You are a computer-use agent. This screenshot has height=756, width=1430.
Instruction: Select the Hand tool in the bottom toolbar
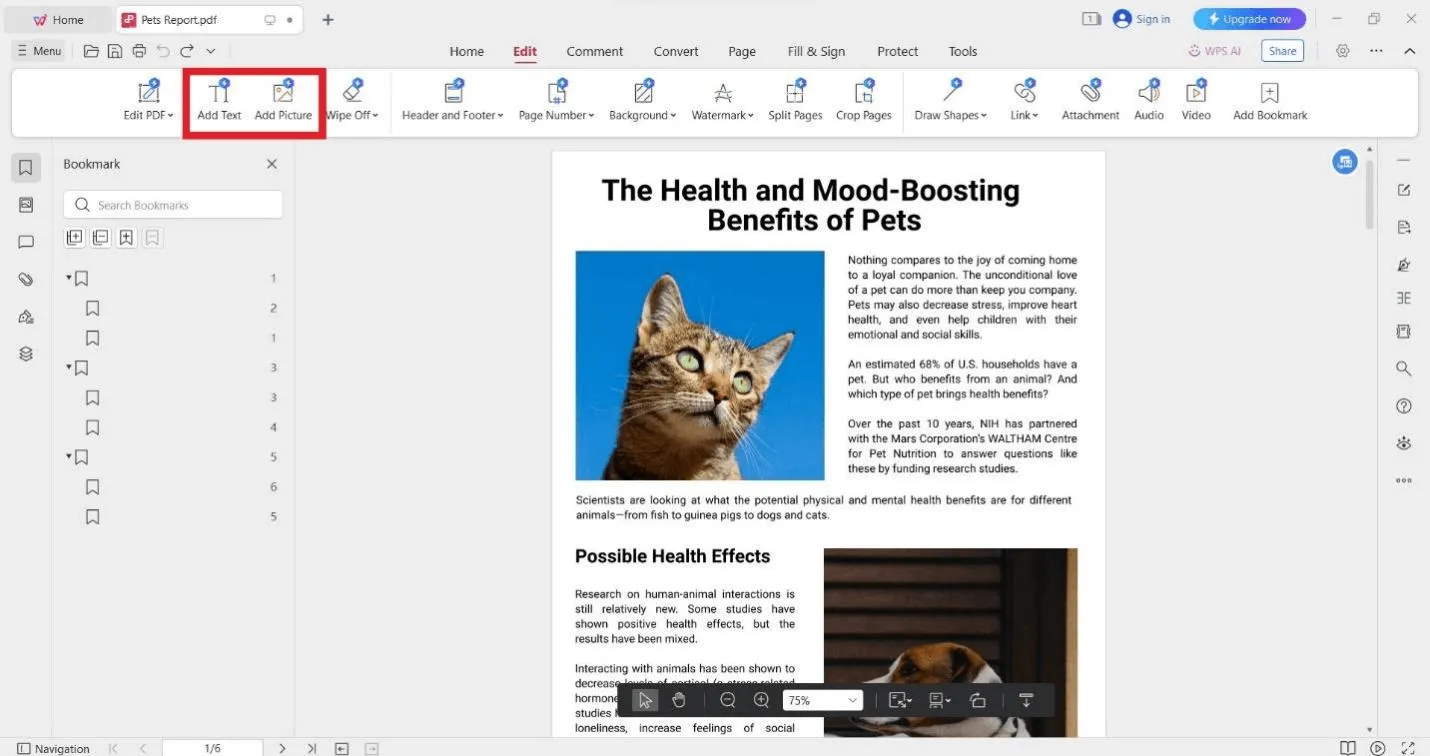(679, 699)
